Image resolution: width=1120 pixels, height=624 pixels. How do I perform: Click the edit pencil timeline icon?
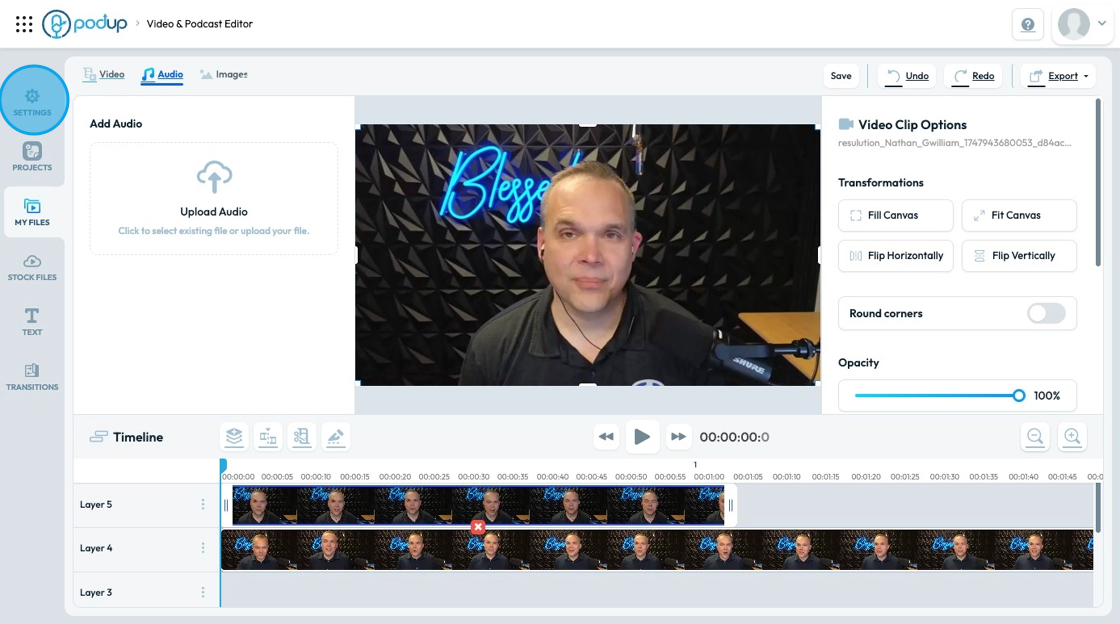point(335,436)
